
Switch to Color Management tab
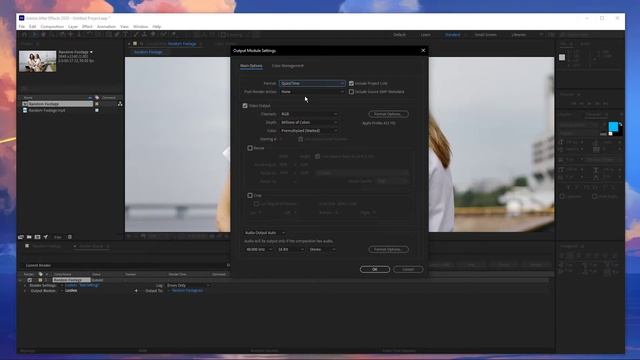coord(288,66)
